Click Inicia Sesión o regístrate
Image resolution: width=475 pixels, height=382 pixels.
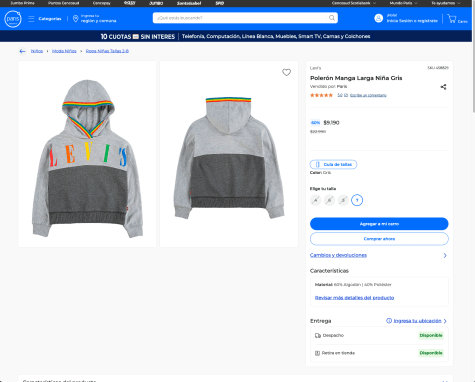pyautogui.click(x=412, y=21)
